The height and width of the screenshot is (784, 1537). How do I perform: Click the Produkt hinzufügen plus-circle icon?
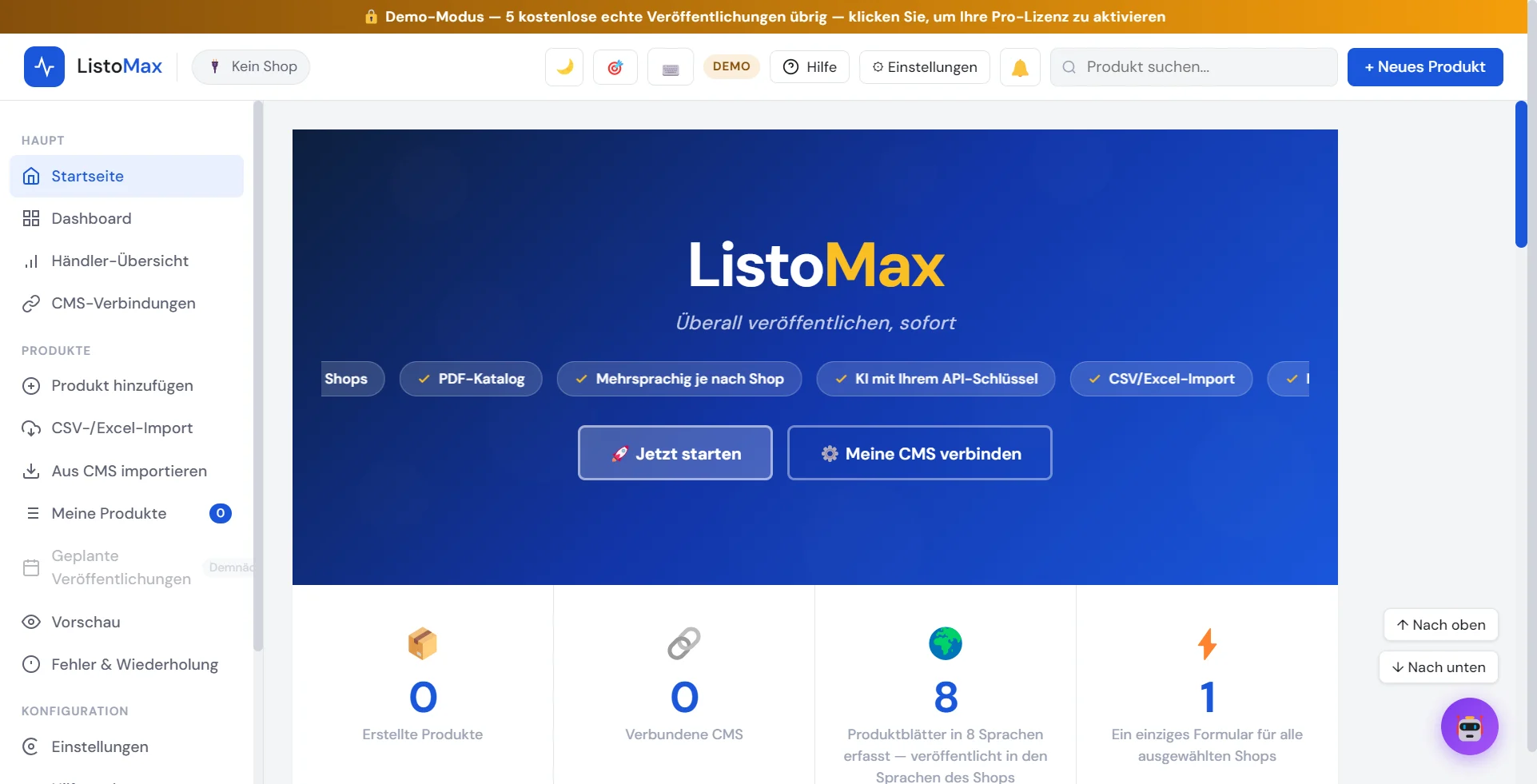click(x=31, y=385)
